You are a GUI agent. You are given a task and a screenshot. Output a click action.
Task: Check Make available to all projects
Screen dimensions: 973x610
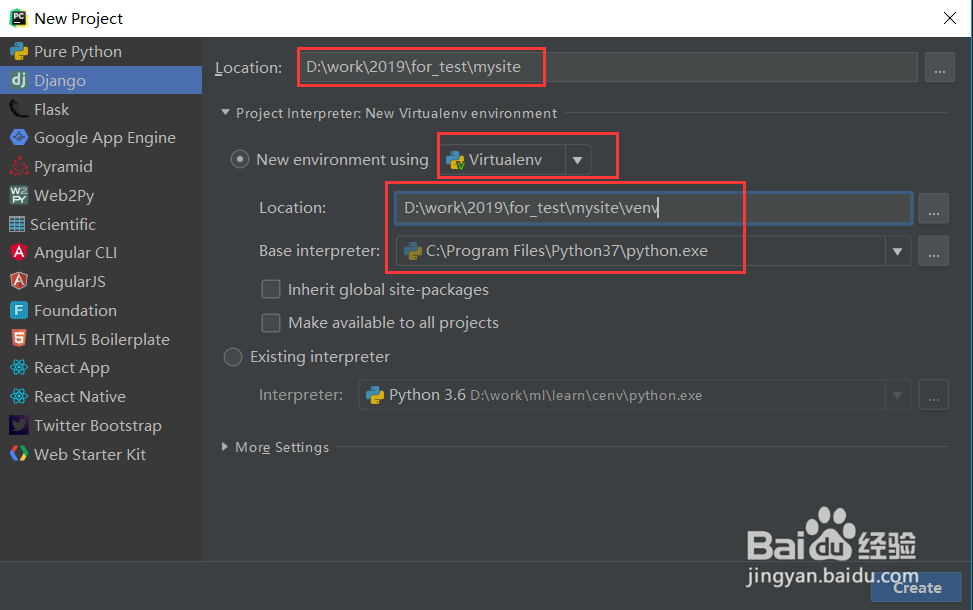coord(271,323)
